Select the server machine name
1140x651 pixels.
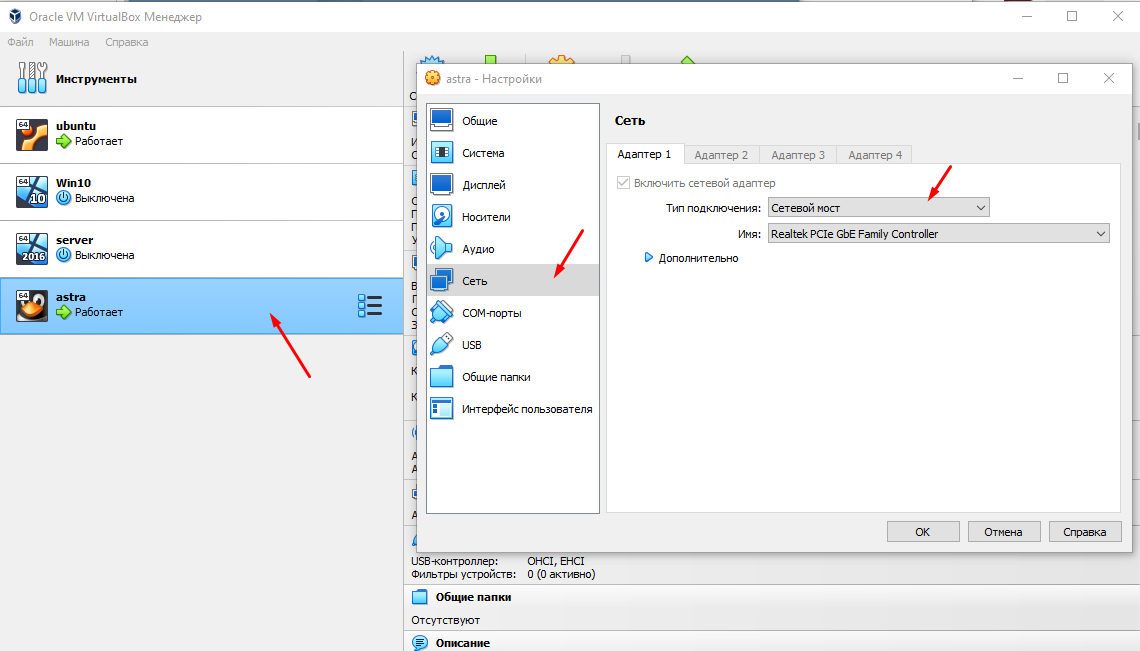pos(74,239)
